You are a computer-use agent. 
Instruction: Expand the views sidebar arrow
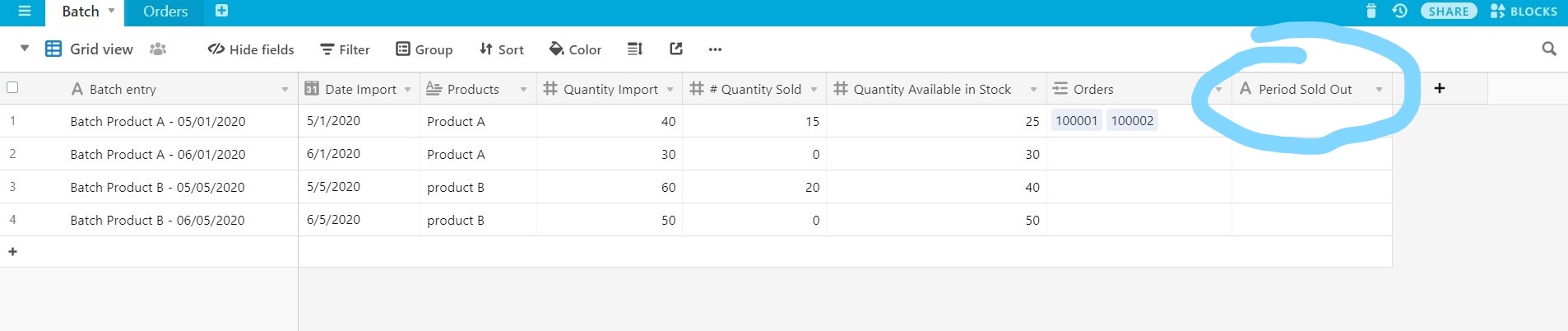25,49
